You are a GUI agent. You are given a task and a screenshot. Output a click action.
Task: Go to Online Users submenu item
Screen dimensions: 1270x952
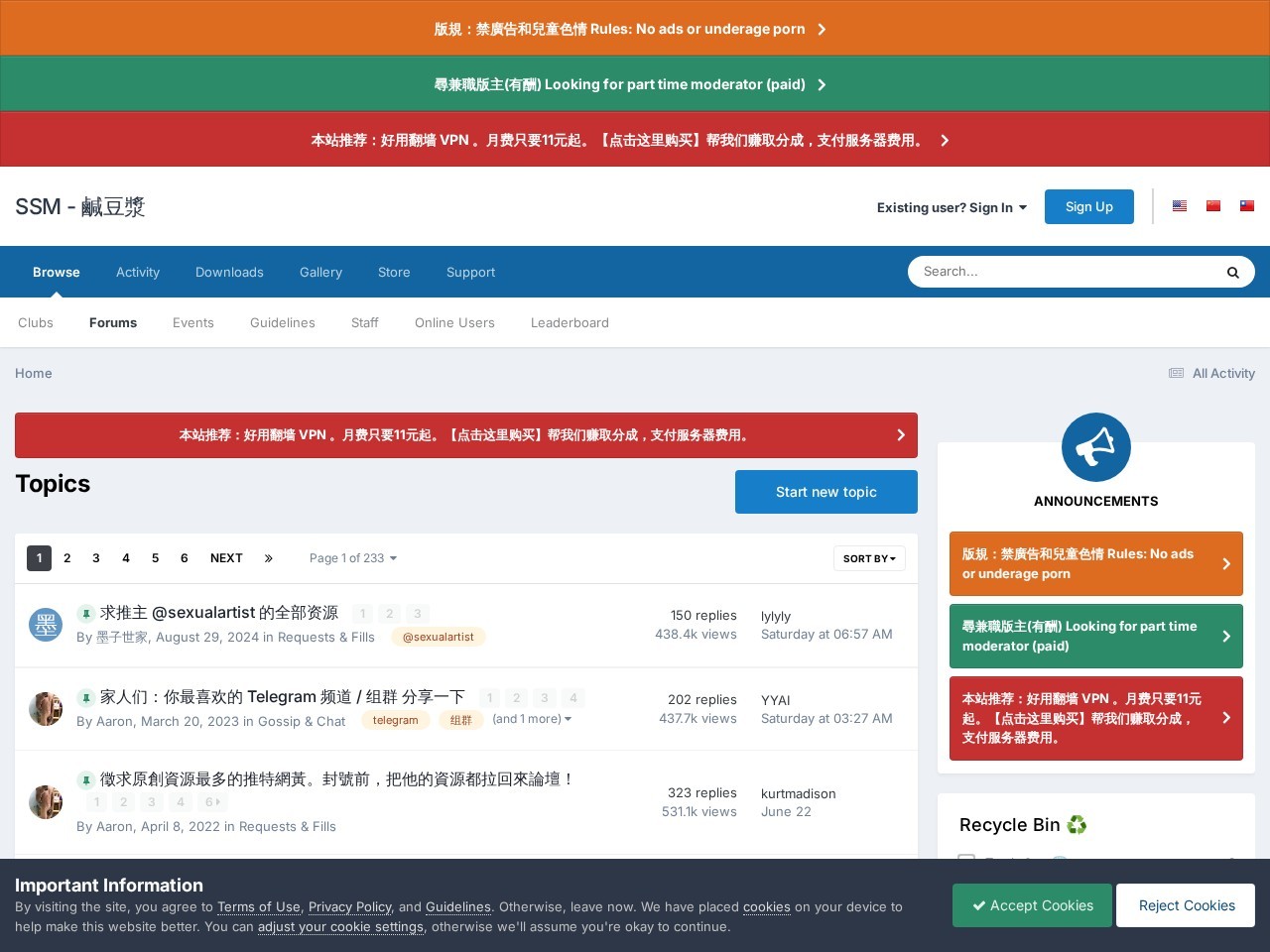(454, 322)
